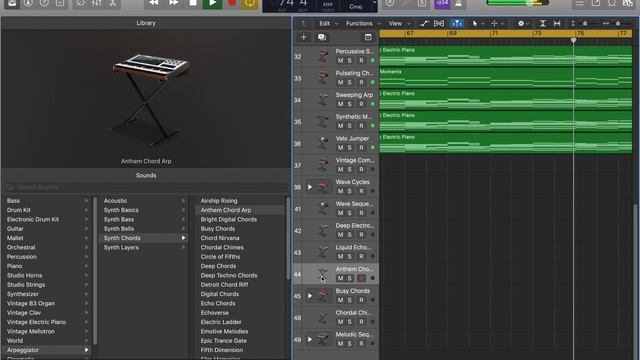
Task: Click the waveform zoom icon
Action: (x=557, y=24)
